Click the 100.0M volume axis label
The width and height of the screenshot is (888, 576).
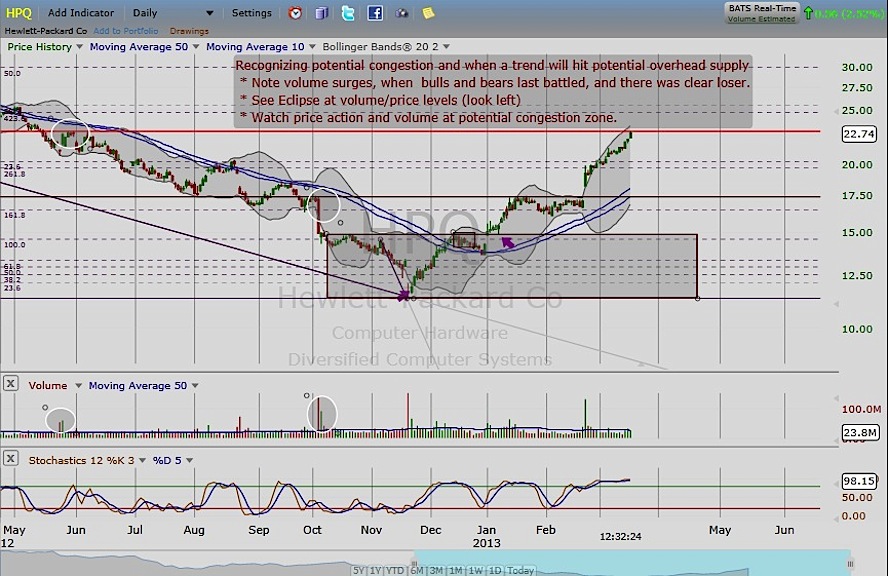coord(861,409)
